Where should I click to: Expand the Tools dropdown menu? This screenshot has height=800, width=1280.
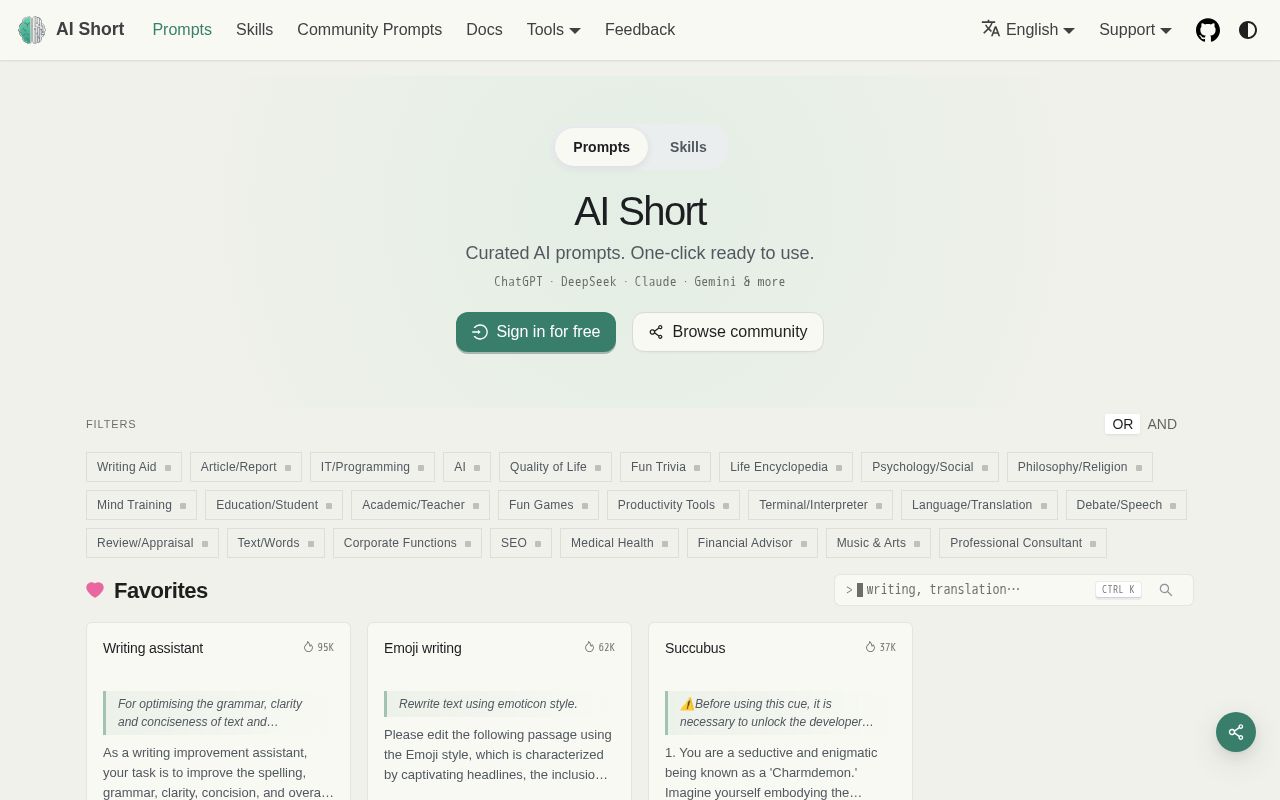click(554, 30)
